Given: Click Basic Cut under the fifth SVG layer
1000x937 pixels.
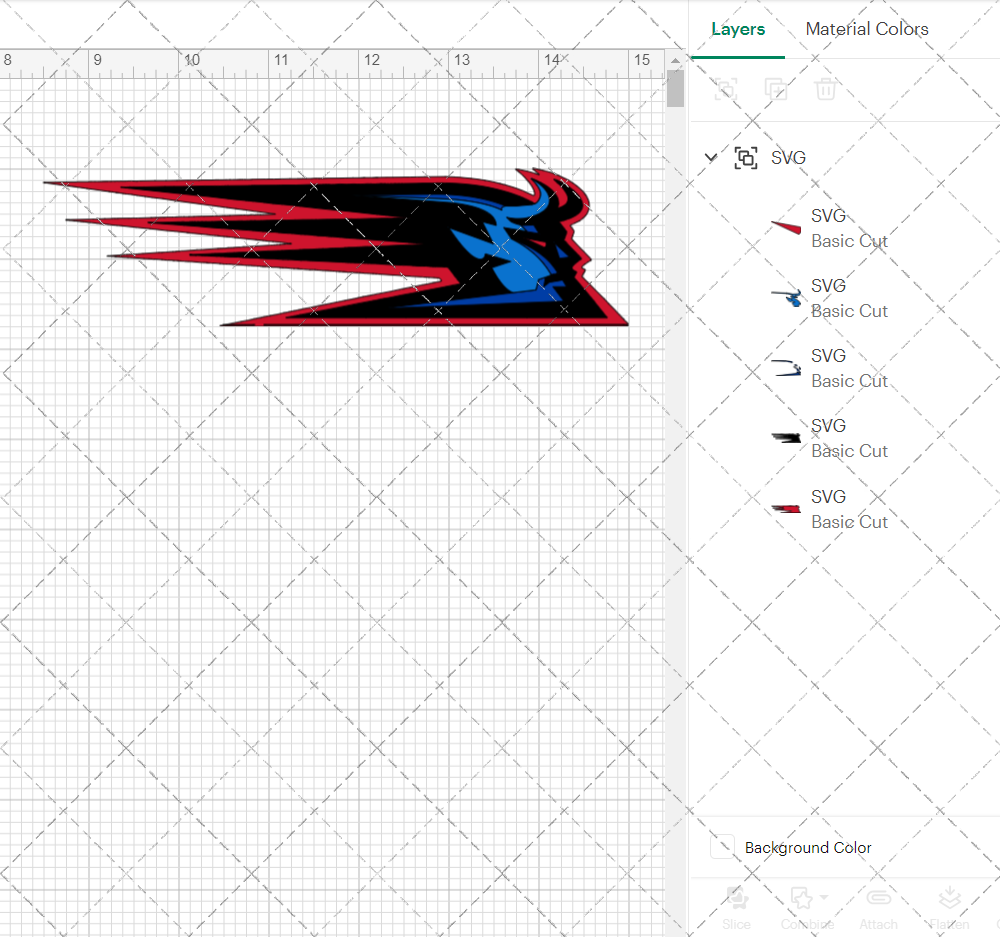Looking at the screenshot, I should [x=849, y=522].
